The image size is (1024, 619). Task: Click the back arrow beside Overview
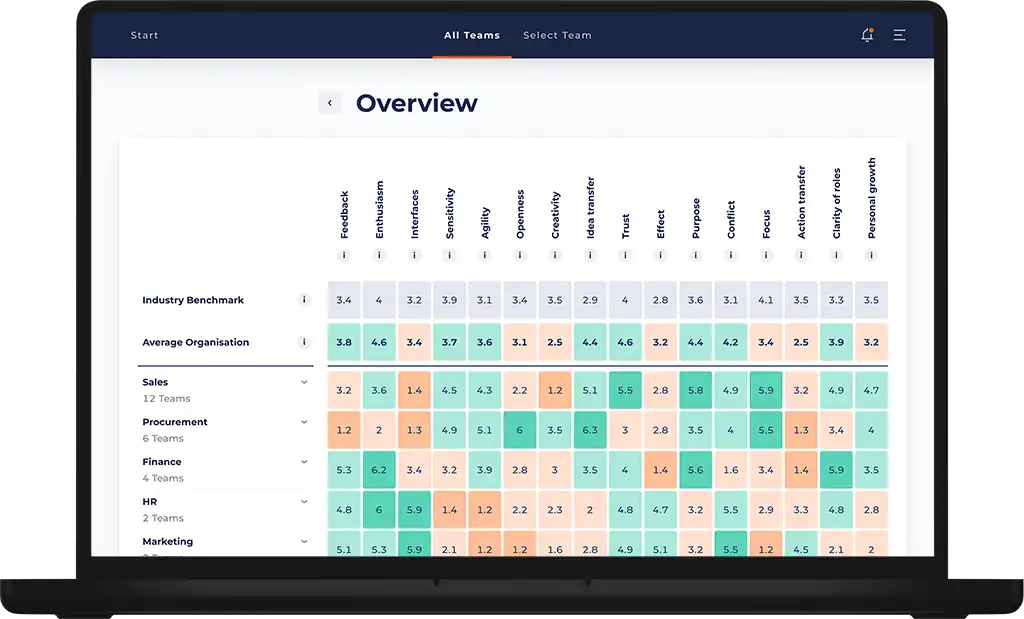point(329,103)
